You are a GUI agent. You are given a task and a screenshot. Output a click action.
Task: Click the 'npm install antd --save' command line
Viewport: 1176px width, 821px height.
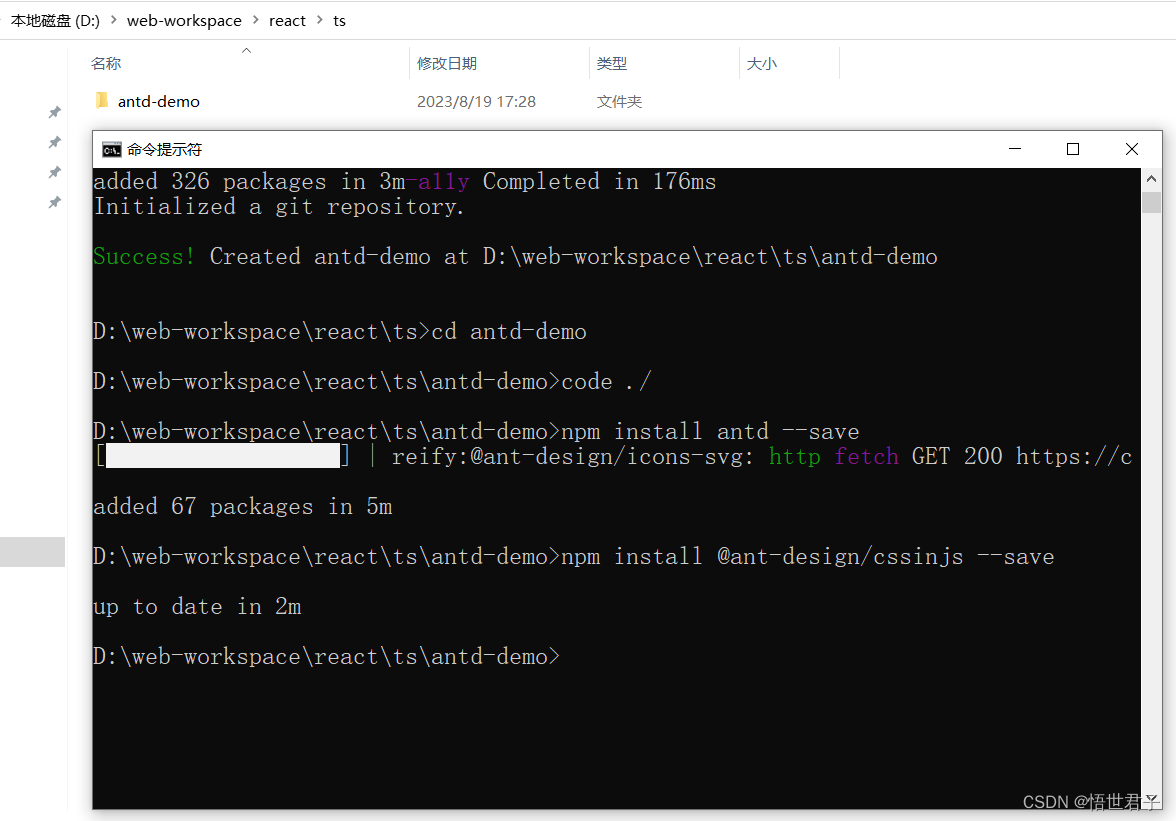point(476,432)
